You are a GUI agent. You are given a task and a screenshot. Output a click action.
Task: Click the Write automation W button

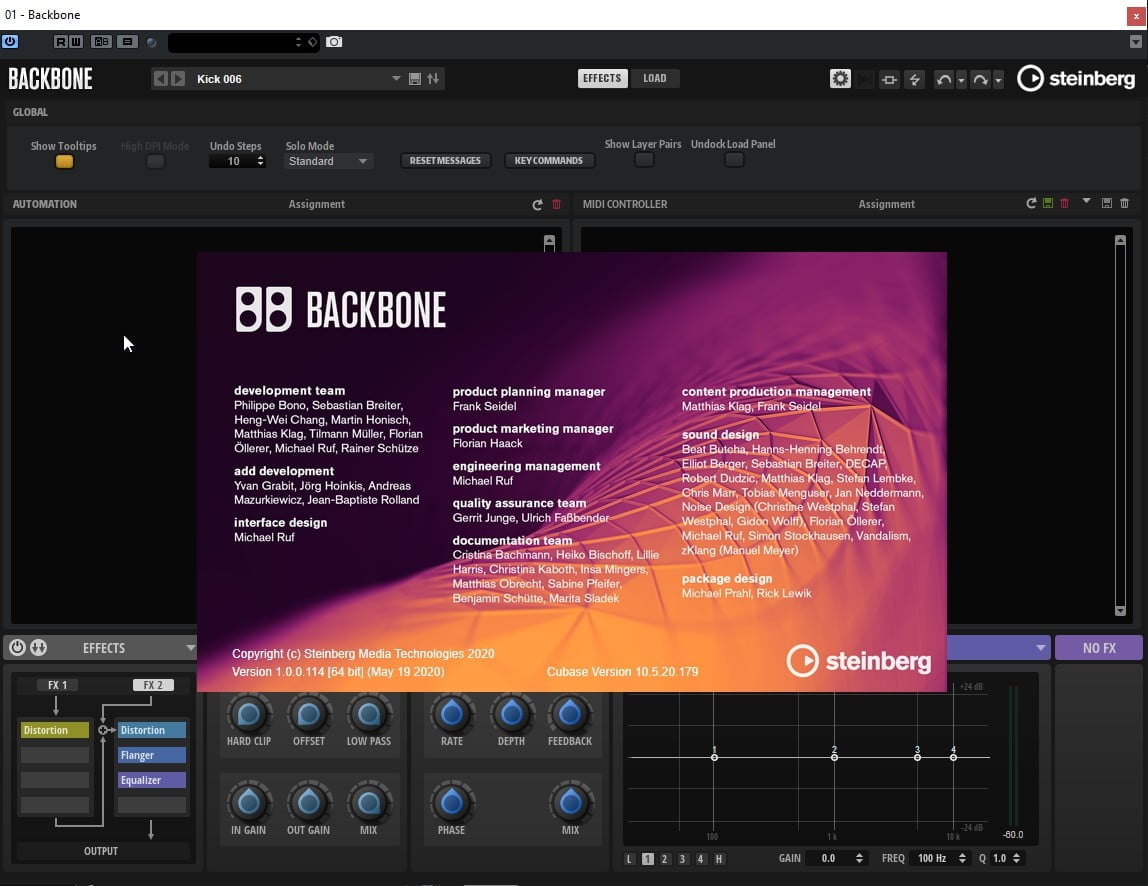(x=76, y=42)
